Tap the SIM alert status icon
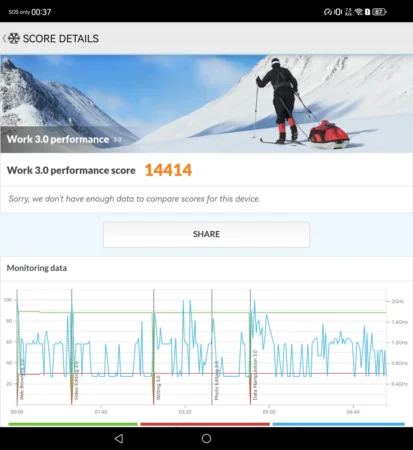Viewport: 413px width, 450px height. click(367, 12)
